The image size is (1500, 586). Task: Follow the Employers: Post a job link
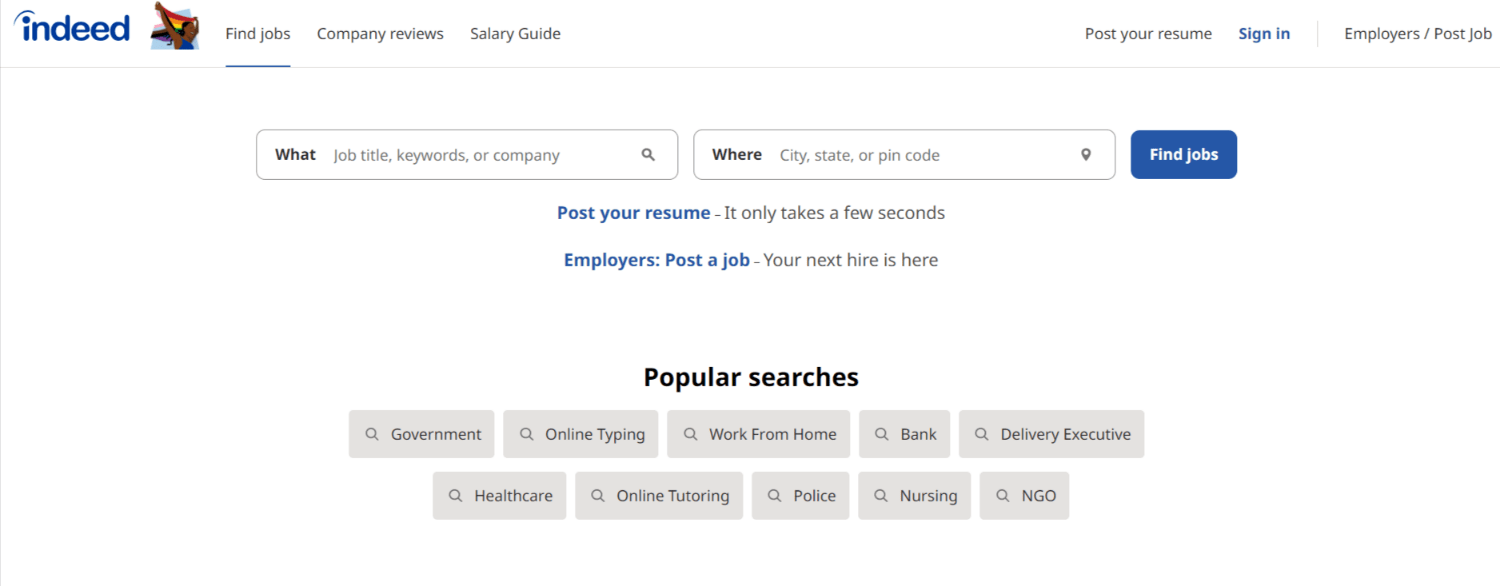point(656,260)
